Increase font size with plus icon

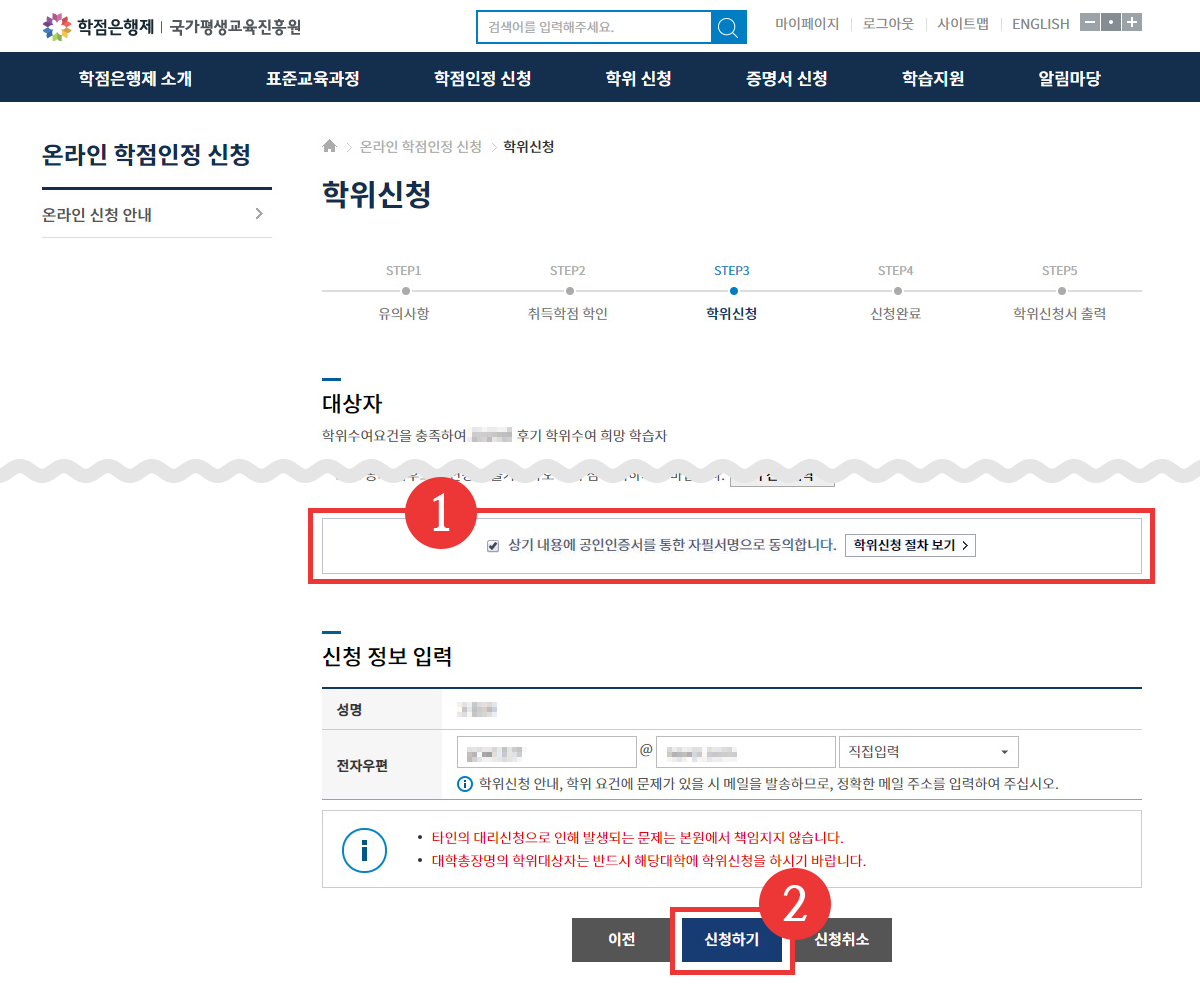[1131, 23]
